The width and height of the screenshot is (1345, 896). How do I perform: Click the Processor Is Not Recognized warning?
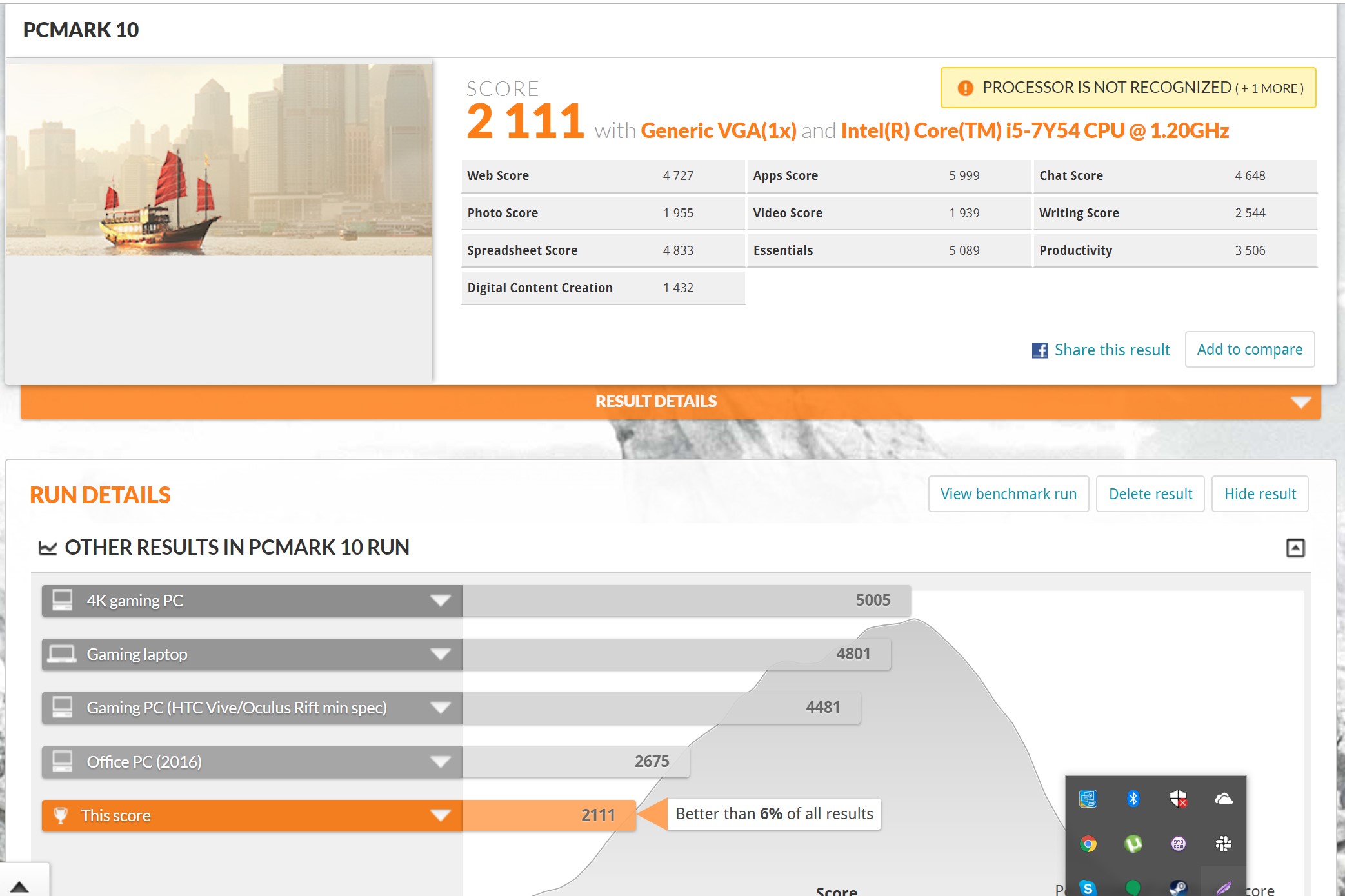[1128, 88]
